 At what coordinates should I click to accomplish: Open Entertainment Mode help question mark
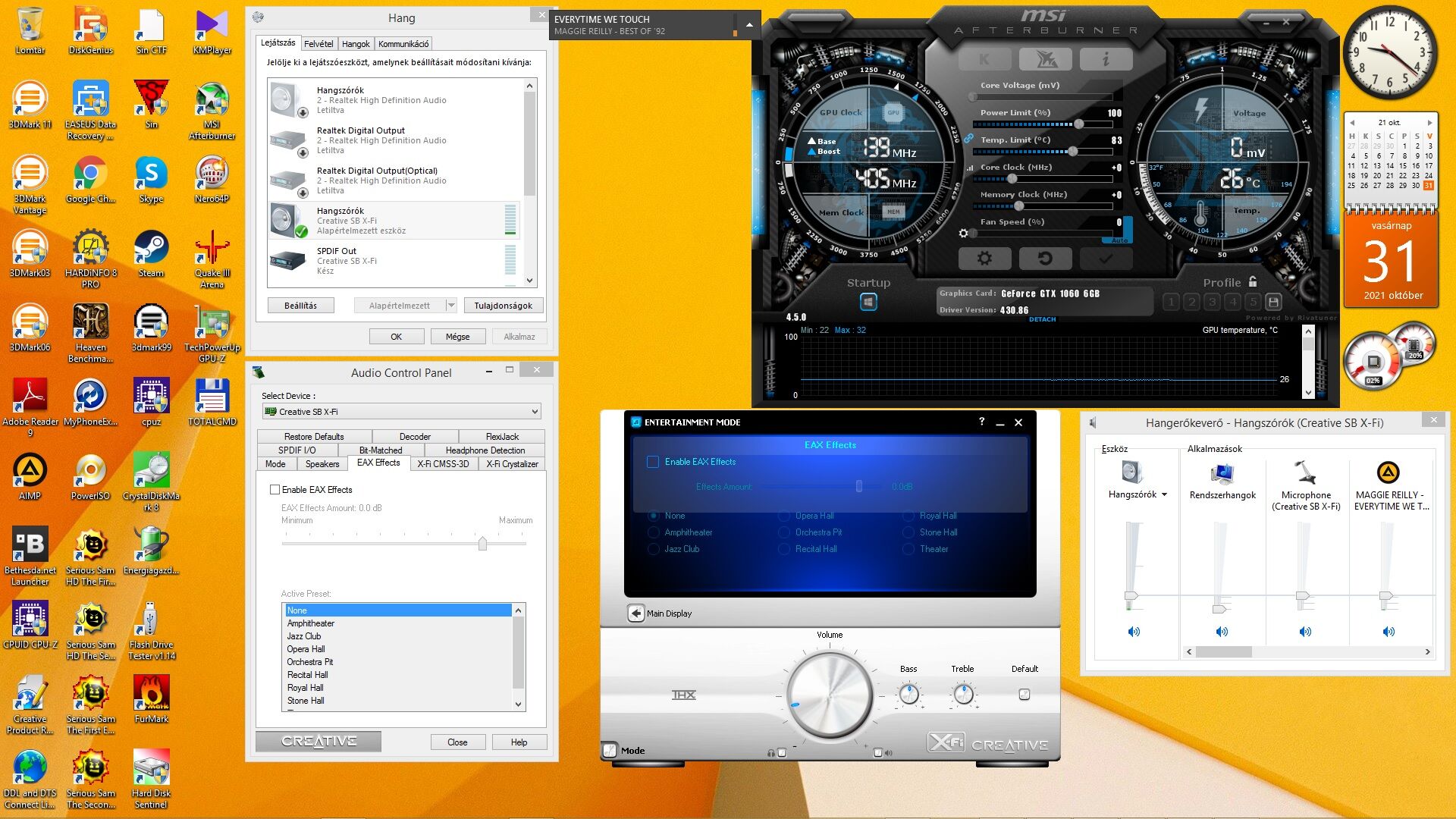981,422
